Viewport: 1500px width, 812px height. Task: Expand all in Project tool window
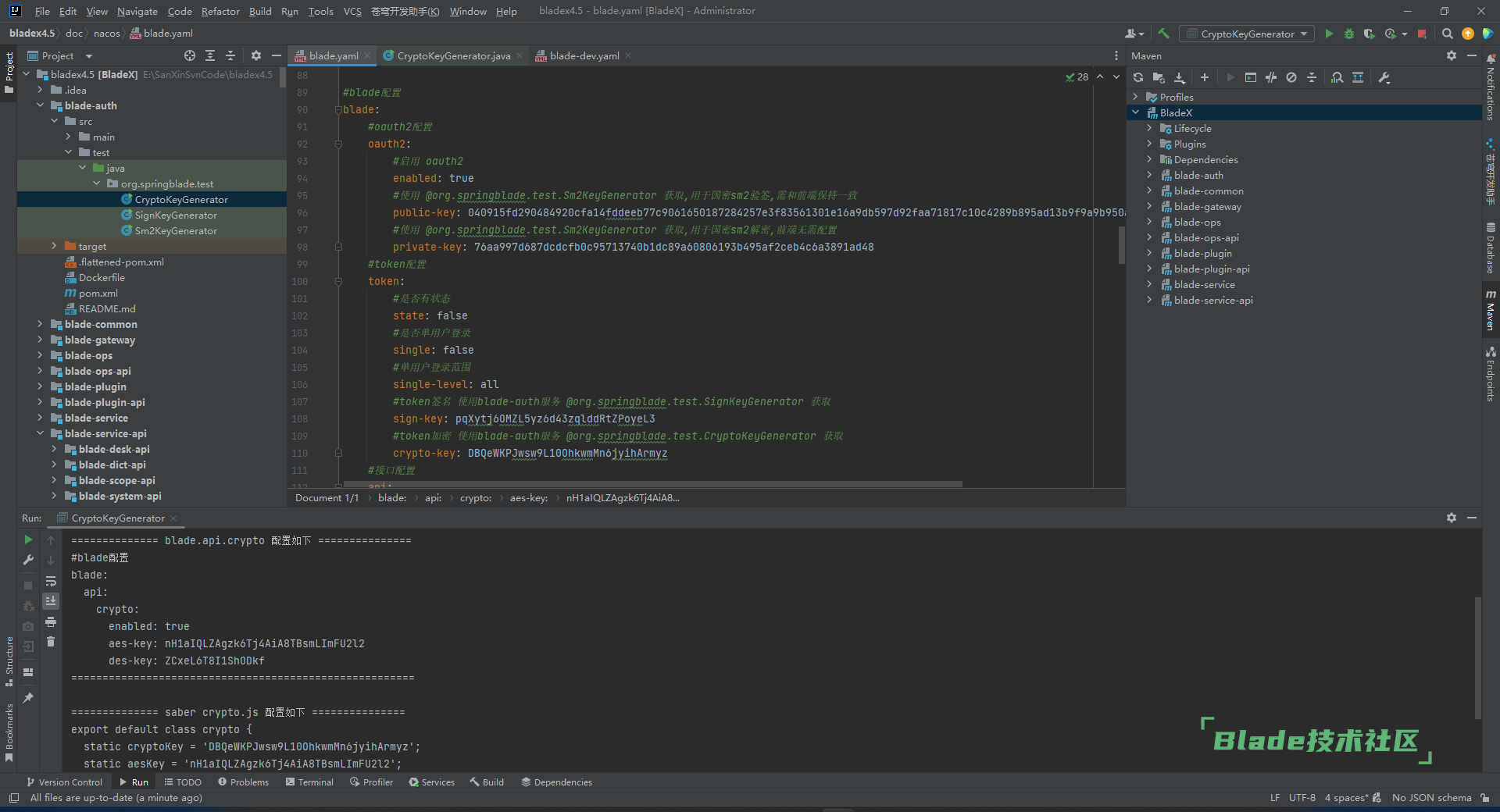[210, 55]
